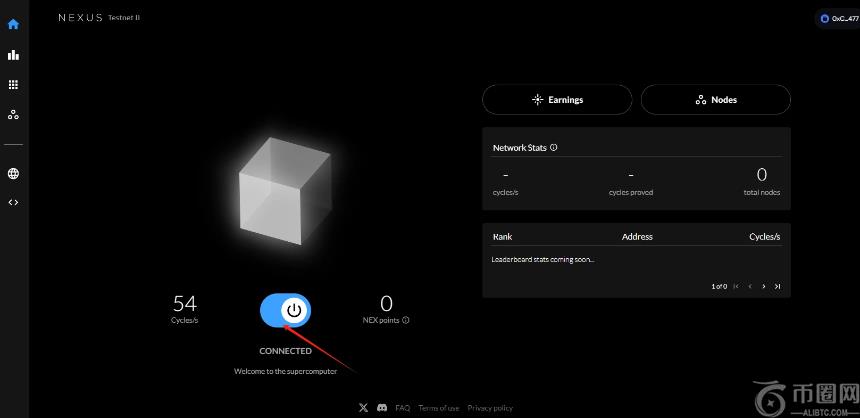Screen dimensions: 860x418
Task: Open the bar chart stats icon
Action: pos(13,54)
